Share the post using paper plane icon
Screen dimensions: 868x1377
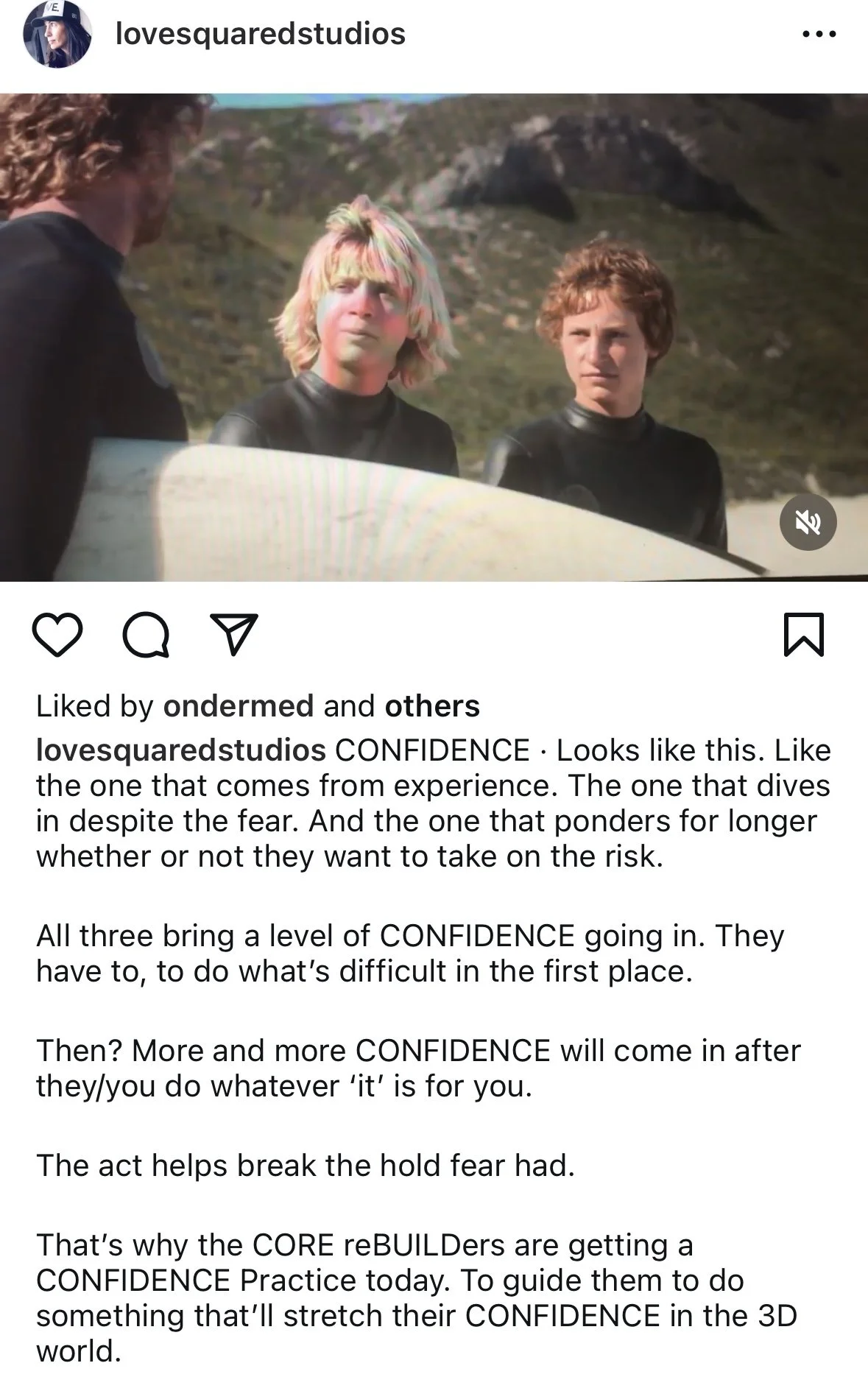tap(234, 634)
